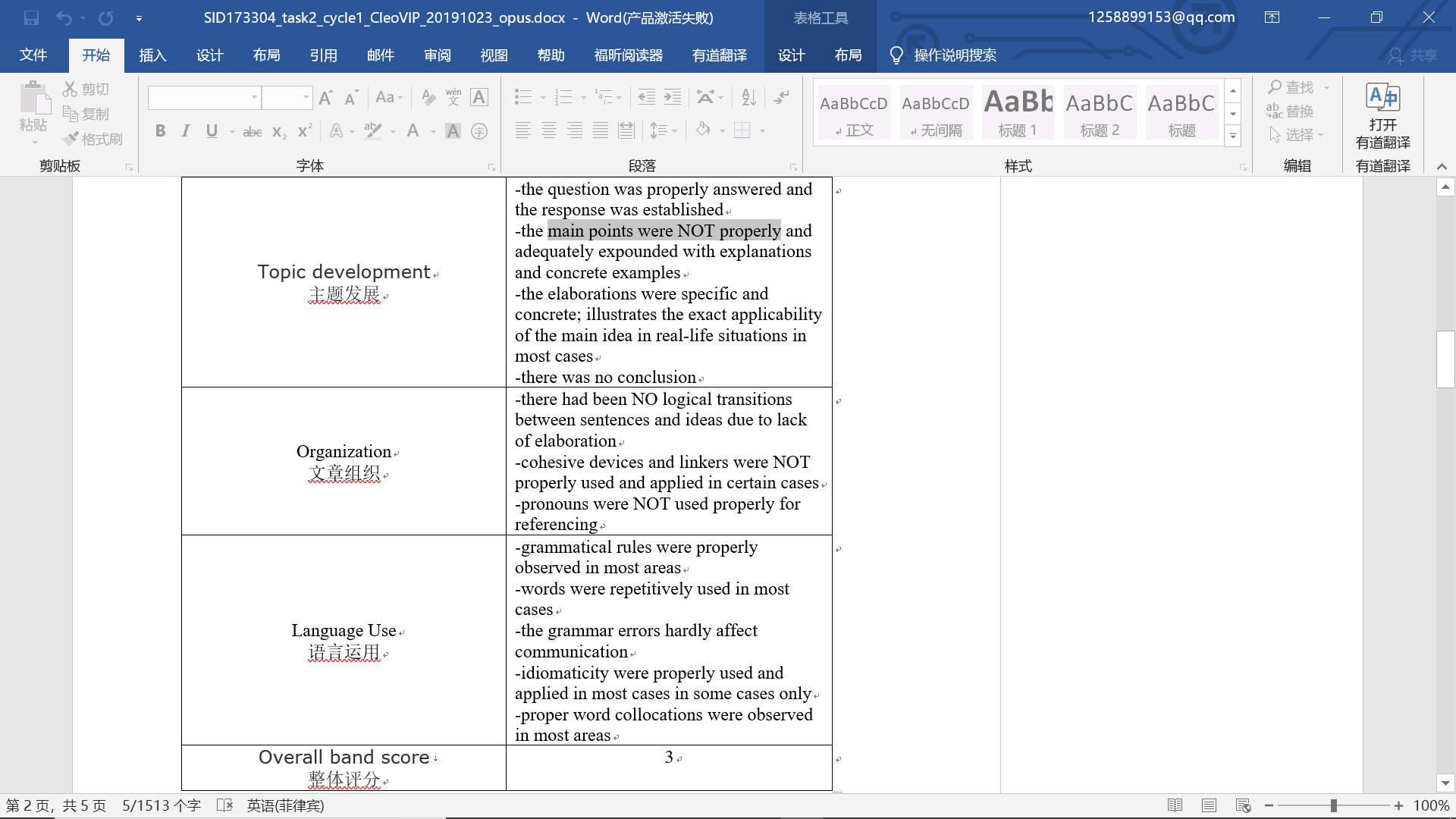The width and height of the screenshot is (1456, 819).
Task: Toggle italic formatting
Action: 186,131
